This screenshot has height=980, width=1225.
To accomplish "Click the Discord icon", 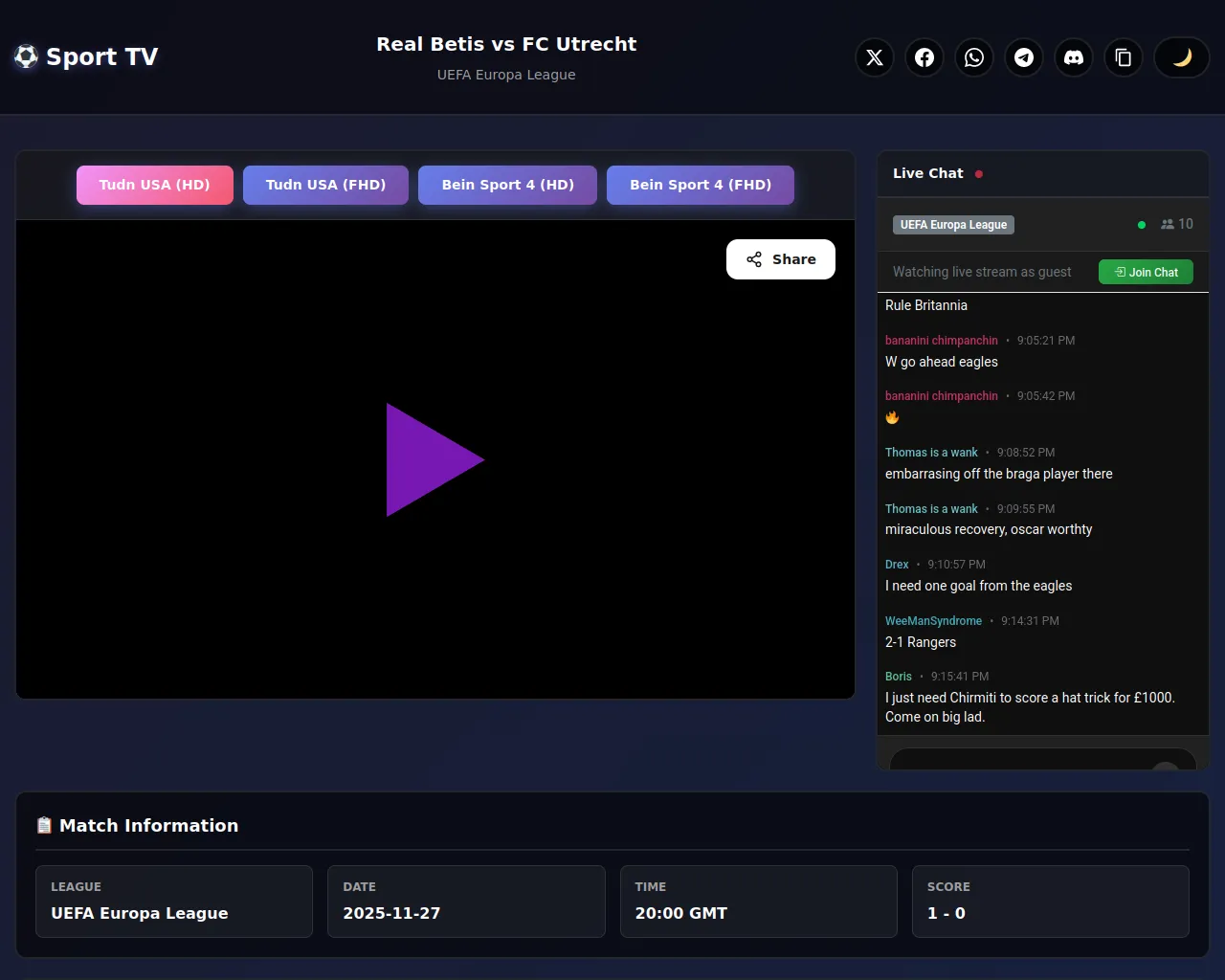I will pyautogui.click(x=1074, y=57).
